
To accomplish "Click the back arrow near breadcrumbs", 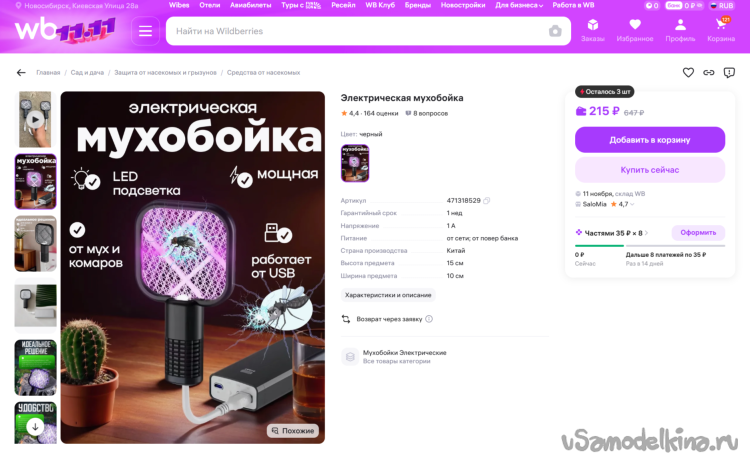I will coord(21,72).
